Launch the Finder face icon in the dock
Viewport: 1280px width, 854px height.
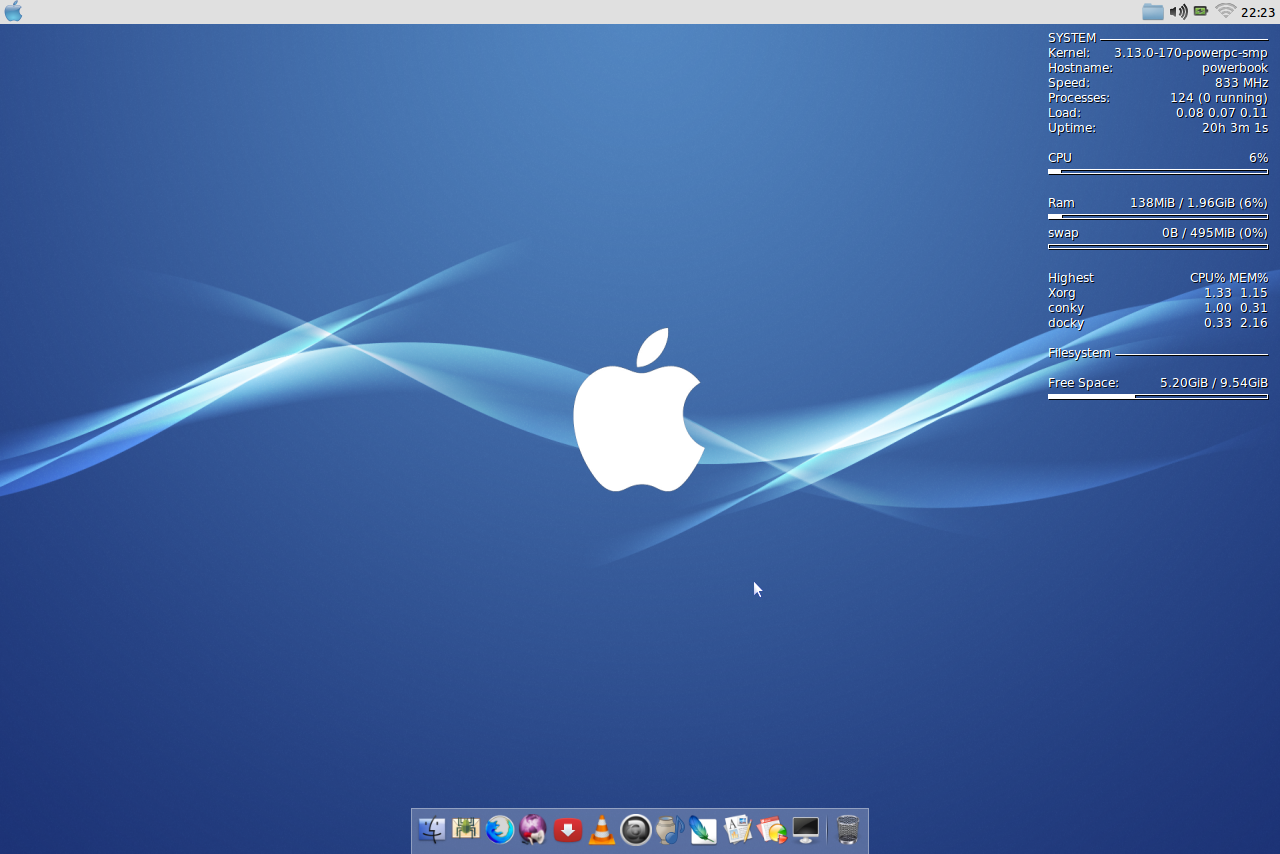pos(432,830)
